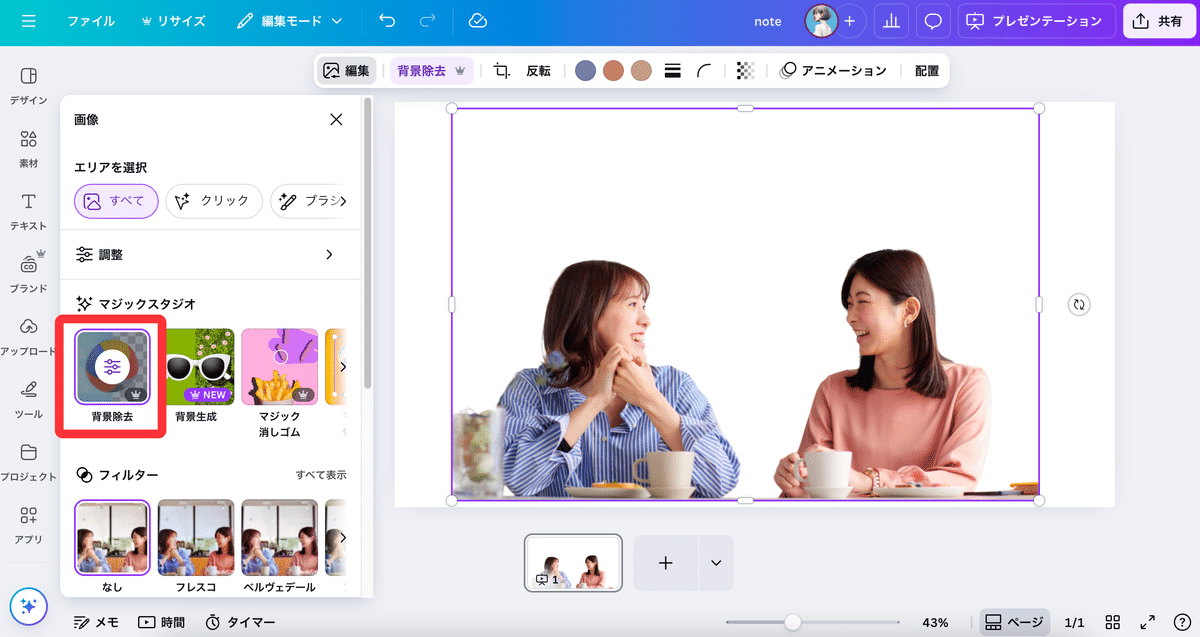This screenshot has height=637, width=1200.
Task: Click the 共有 share button
Action: (1159, 20)
